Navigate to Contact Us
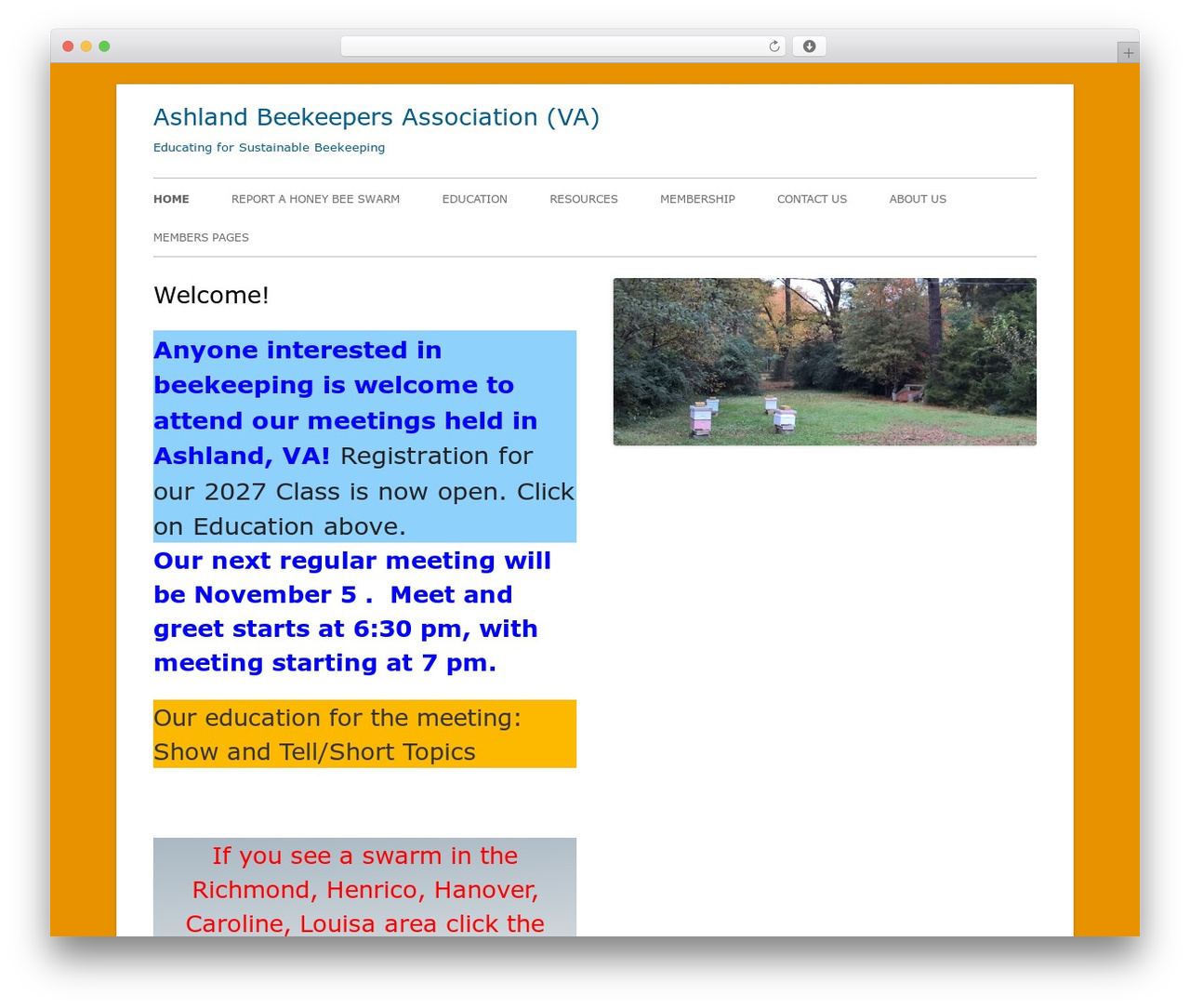1190x1008 pixels. point(812,199)
